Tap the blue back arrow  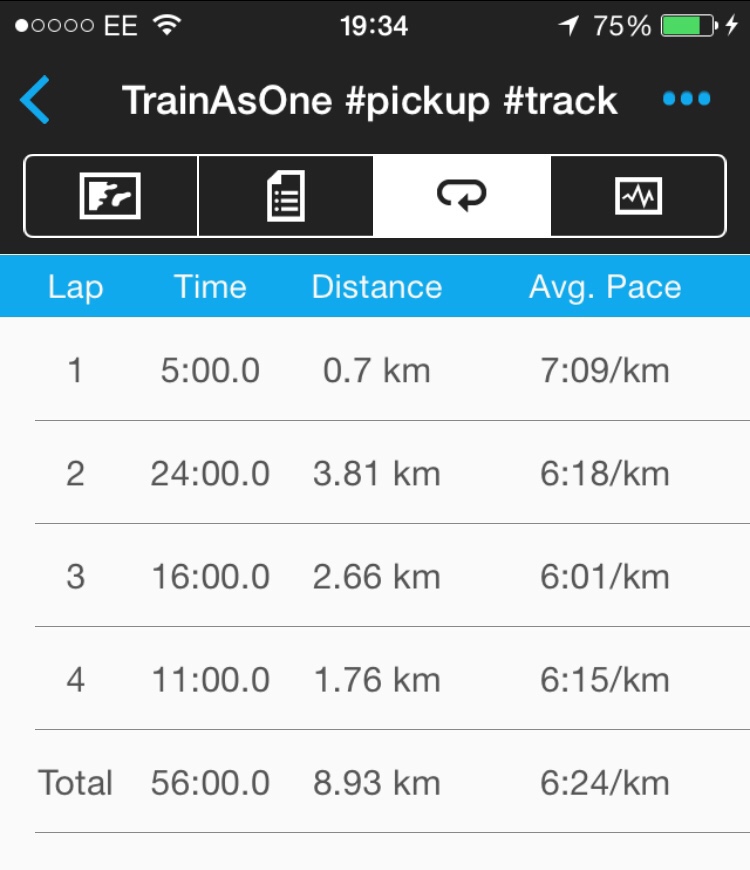tap(35, 100)
